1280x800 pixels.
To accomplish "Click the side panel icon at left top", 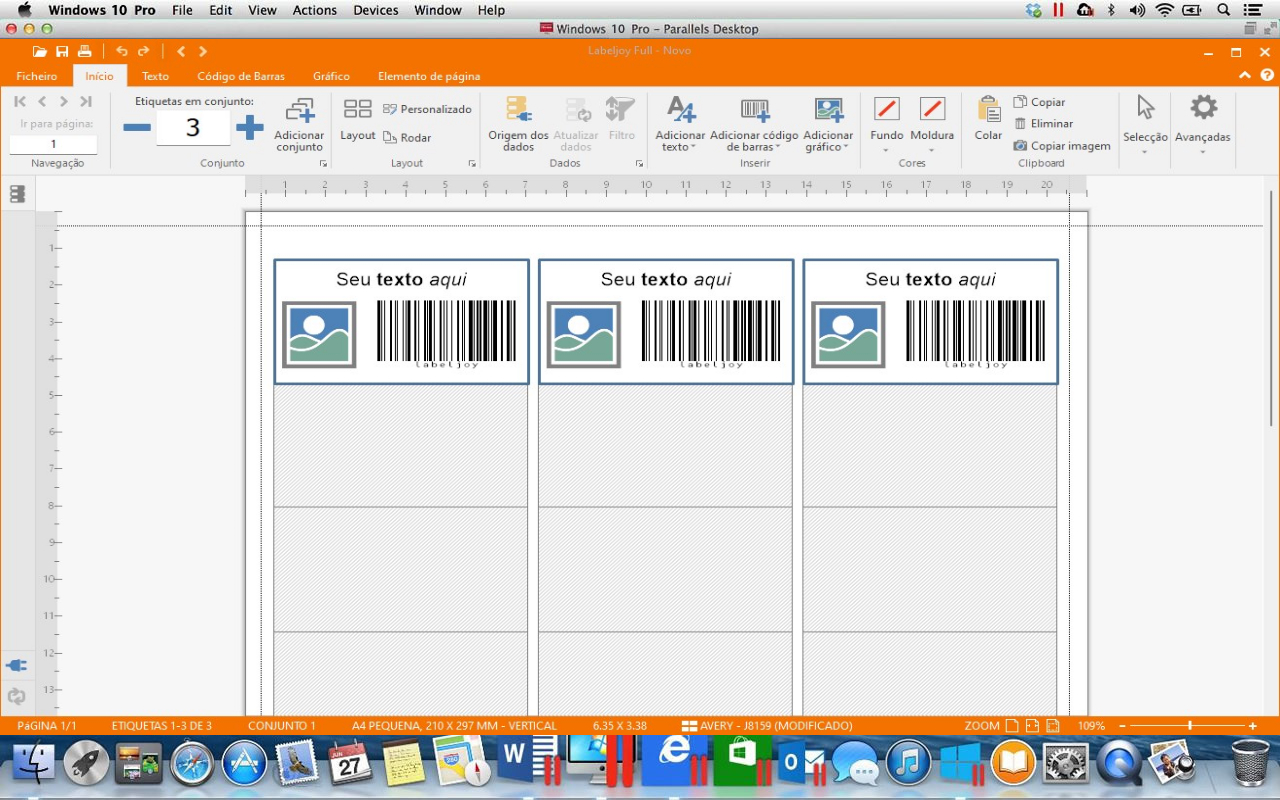I will click(17, 194).
